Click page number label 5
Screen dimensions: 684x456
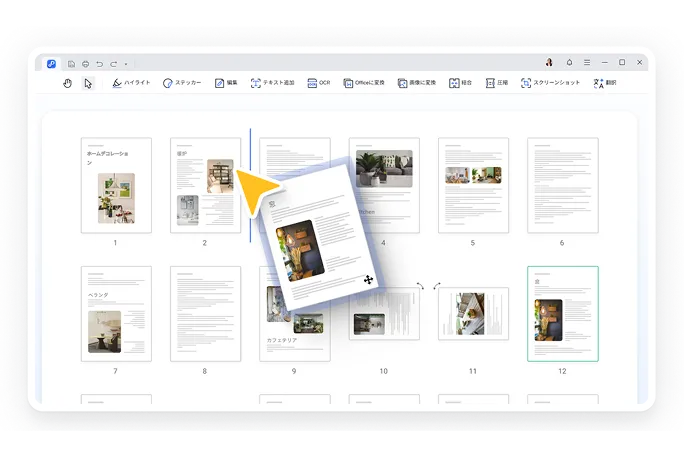[473, 243]
